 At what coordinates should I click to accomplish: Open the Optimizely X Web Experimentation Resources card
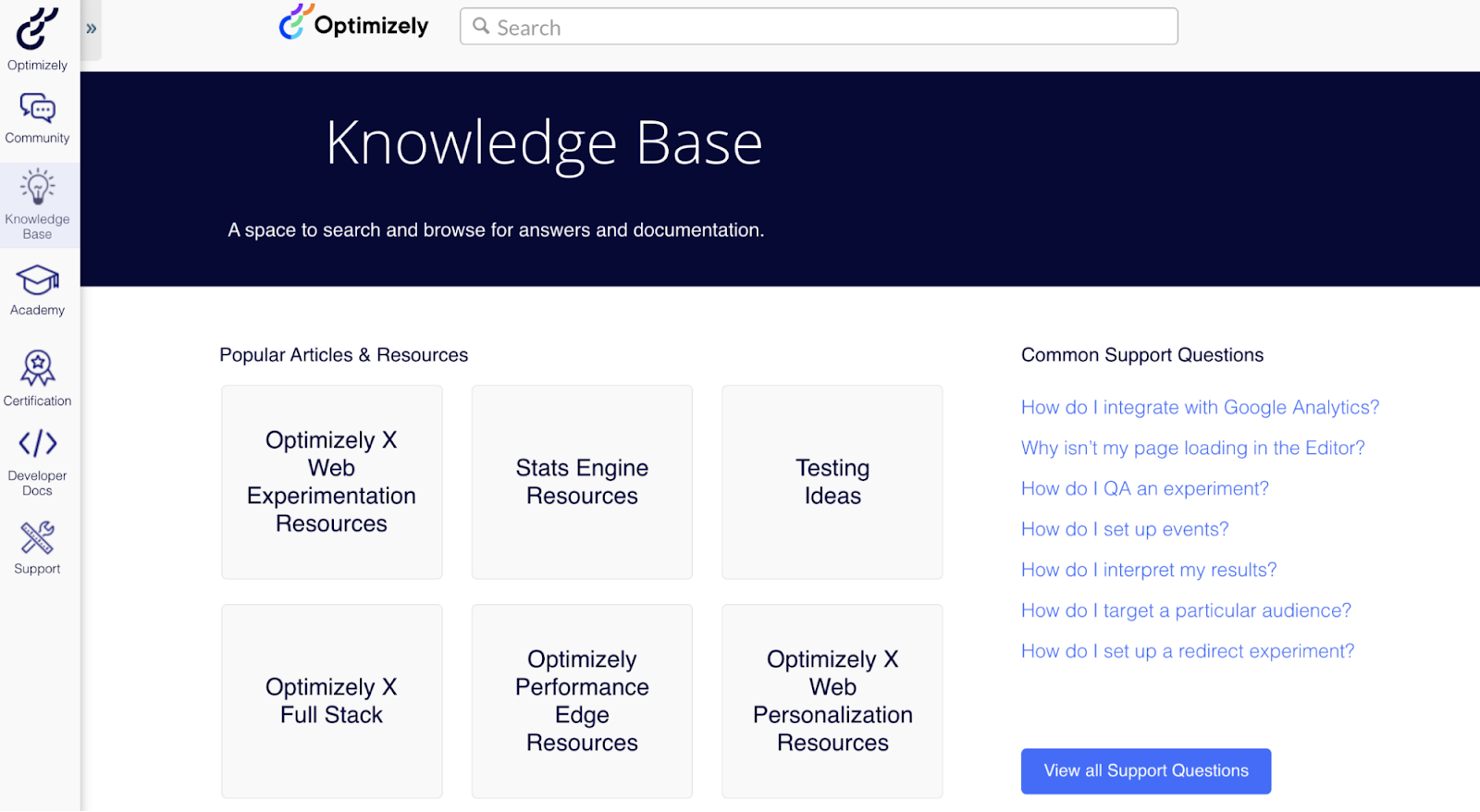(332, 482)
